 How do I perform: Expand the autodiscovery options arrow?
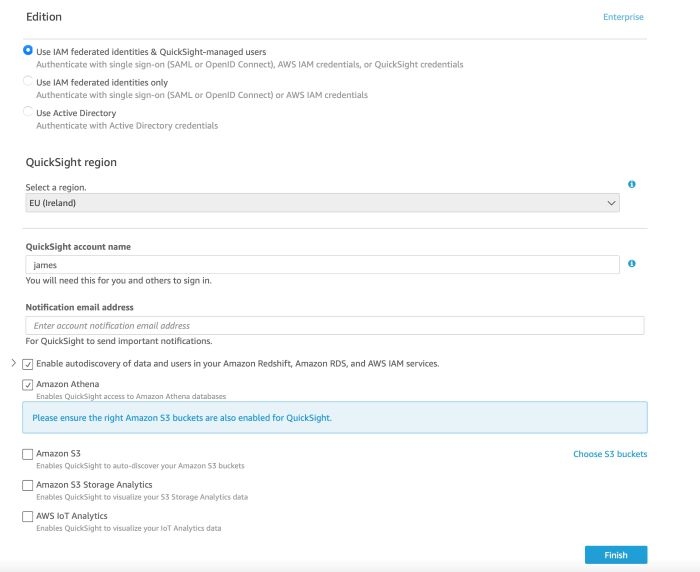pos(13,363)
